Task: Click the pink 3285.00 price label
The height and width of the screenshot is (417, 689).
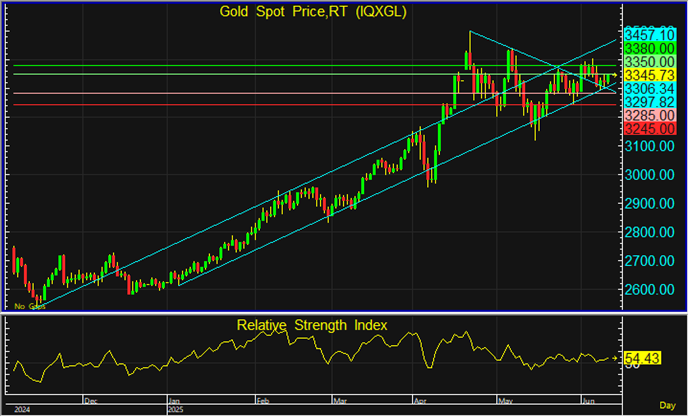Action: click(x=649, y=116)
